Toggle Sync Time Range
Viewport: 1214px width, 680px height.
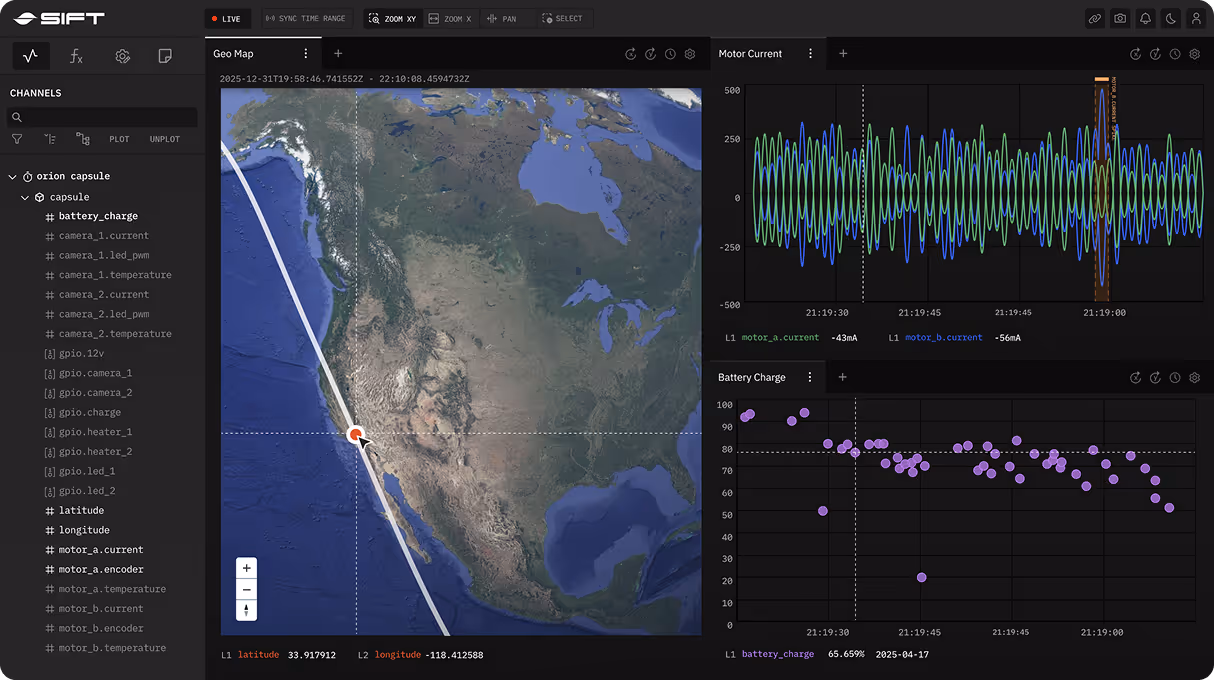coord(306,19)
